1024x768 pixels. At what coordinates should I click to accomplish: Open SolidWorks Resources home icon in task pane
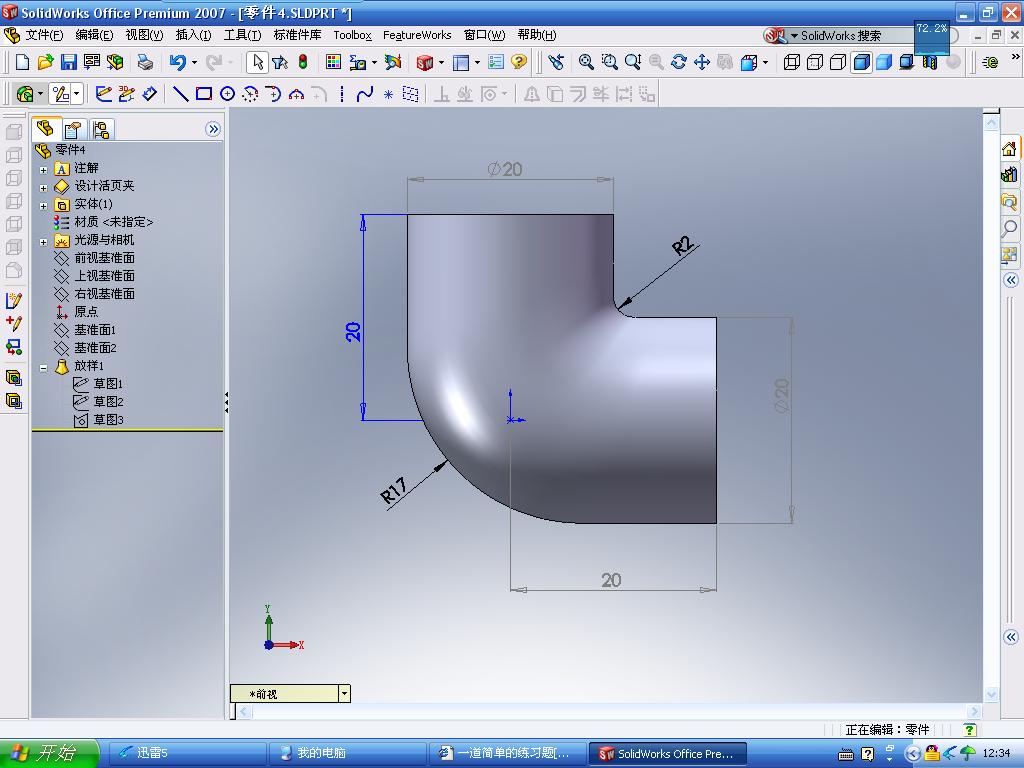[x=1009, y=149]
